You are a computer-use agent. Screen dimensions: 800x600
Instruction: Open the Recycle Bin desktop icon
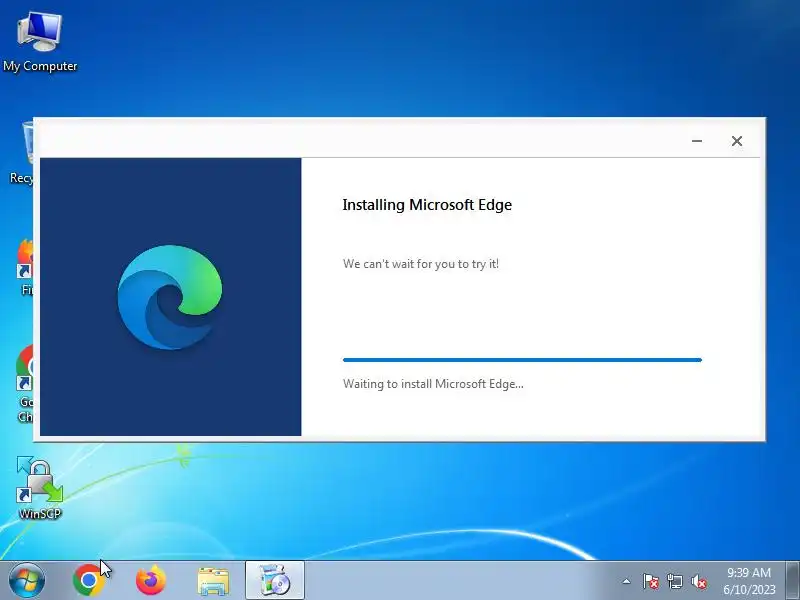(21, 152)
